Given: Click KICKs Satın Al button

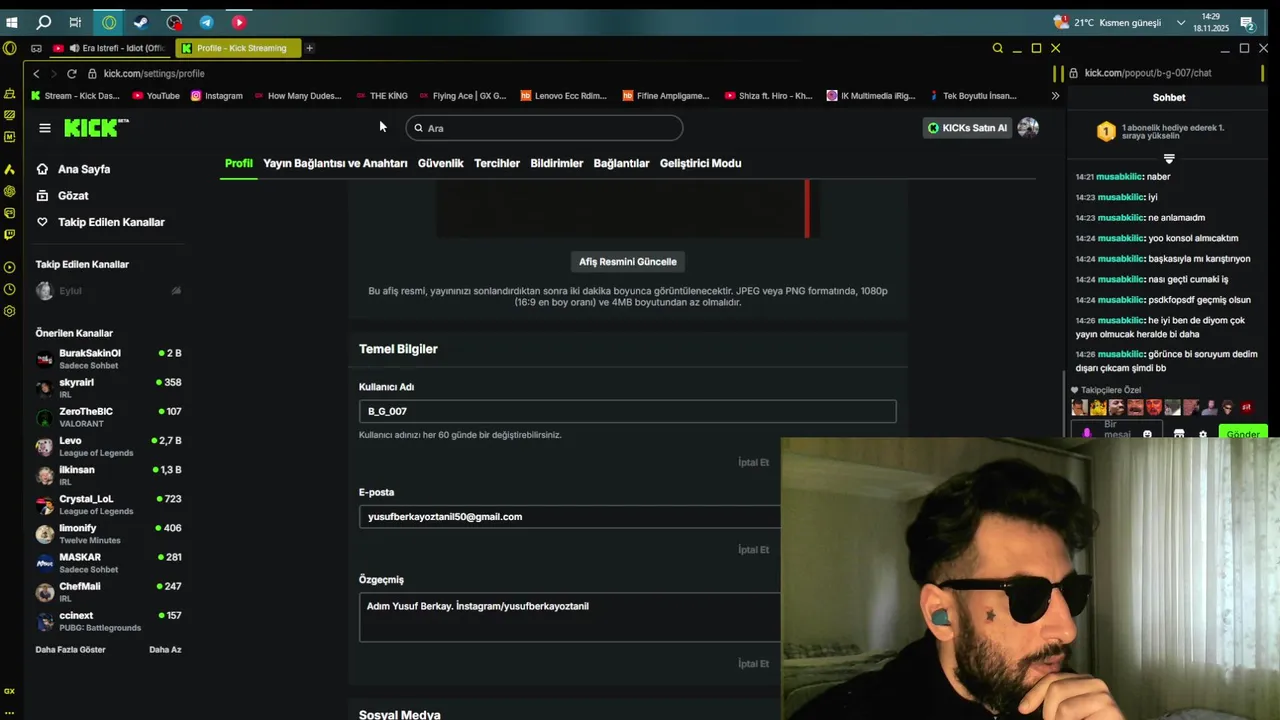Looking at the screenshot, I should 967,128.
